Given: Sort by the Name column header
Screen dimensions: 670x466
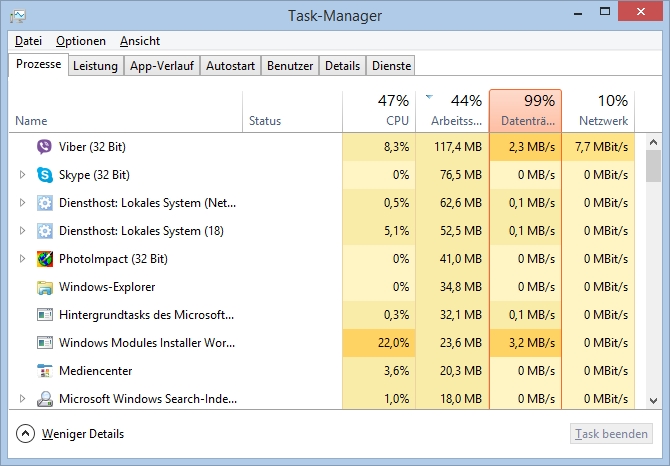Looking at the screenshot, I should [x=126, y=111].
